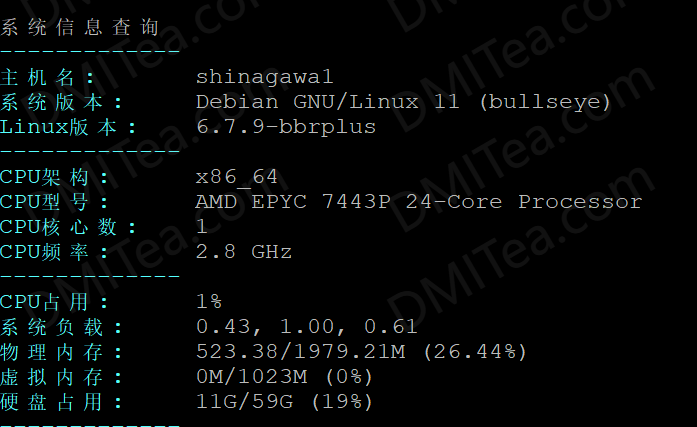697x427 pixels.
Task: Click the 系统负载 label
Action: [x=61, y=327]
